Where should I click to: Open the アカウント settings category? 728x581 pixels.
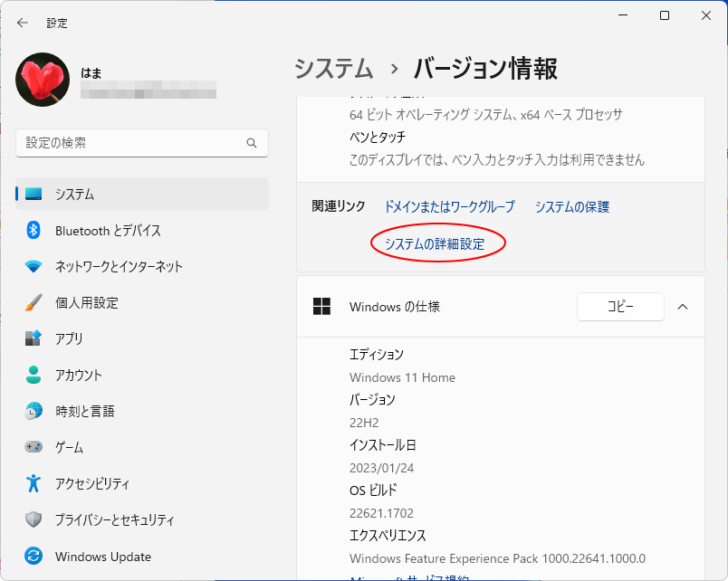[142, 375]
